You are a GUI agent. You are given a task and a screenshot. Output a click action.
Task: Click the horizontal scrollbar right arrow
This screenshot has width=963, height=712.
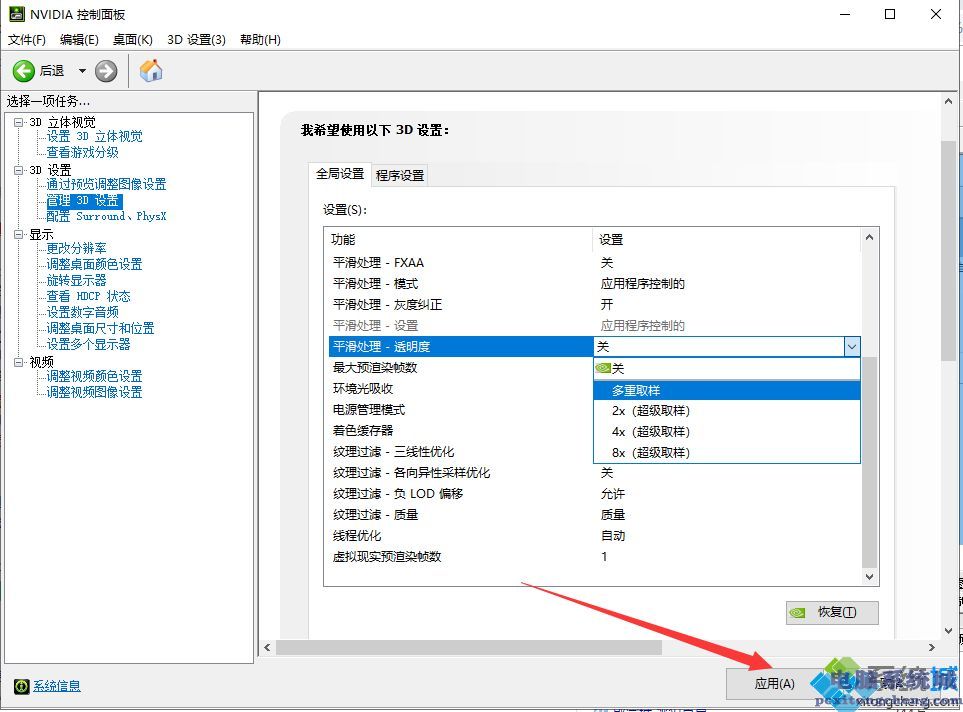pos(932,647)
